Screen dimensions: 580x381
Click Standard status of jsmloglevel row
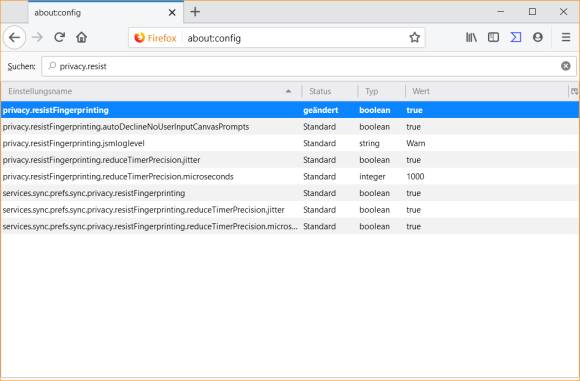[320, 144]
